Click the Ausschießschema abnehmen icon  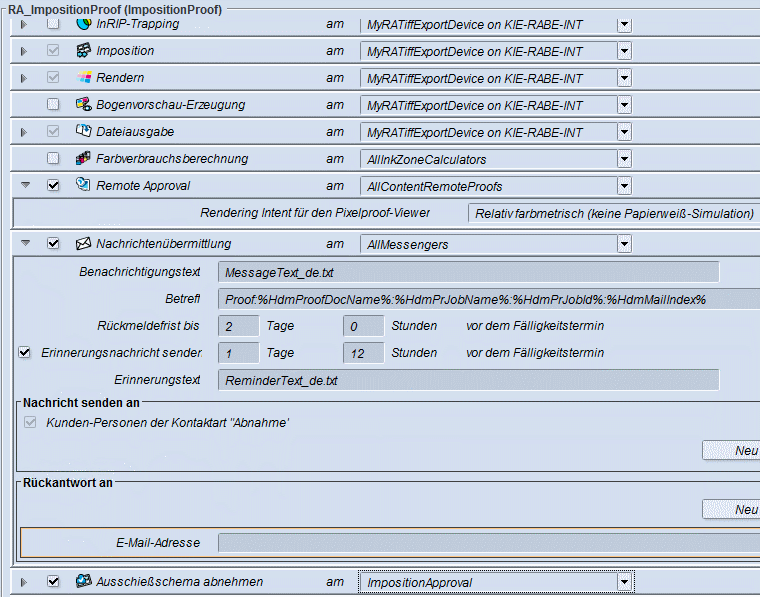pos(84,581)
